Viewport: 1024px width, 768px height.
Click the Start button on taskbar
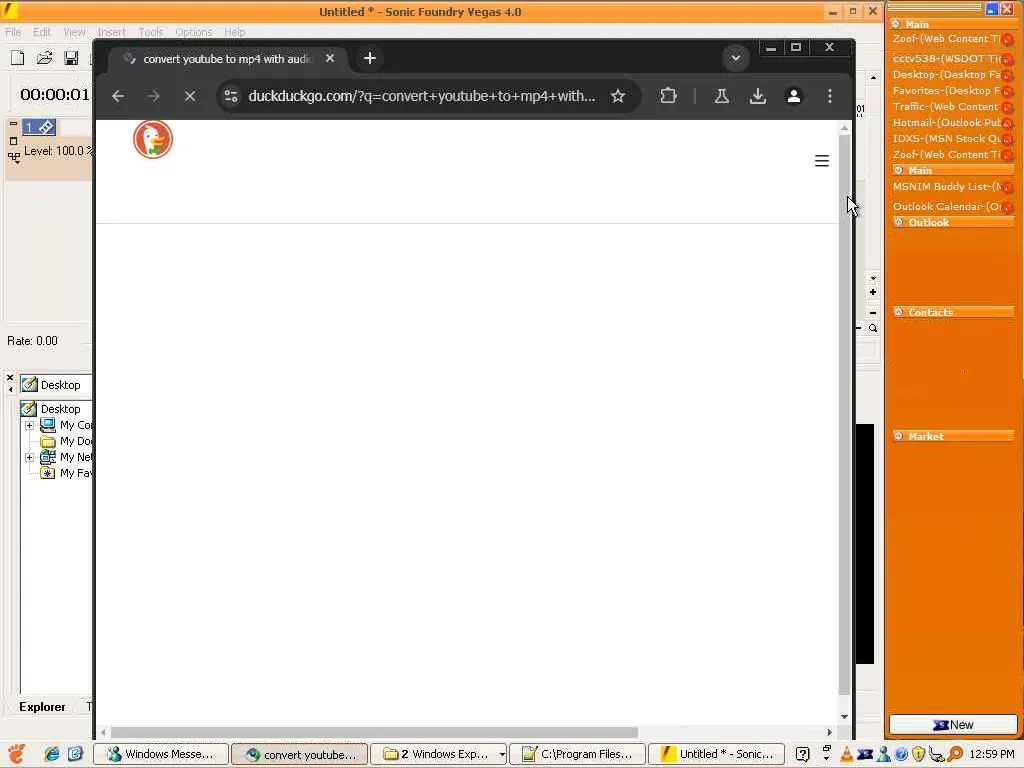click(17, 754)
